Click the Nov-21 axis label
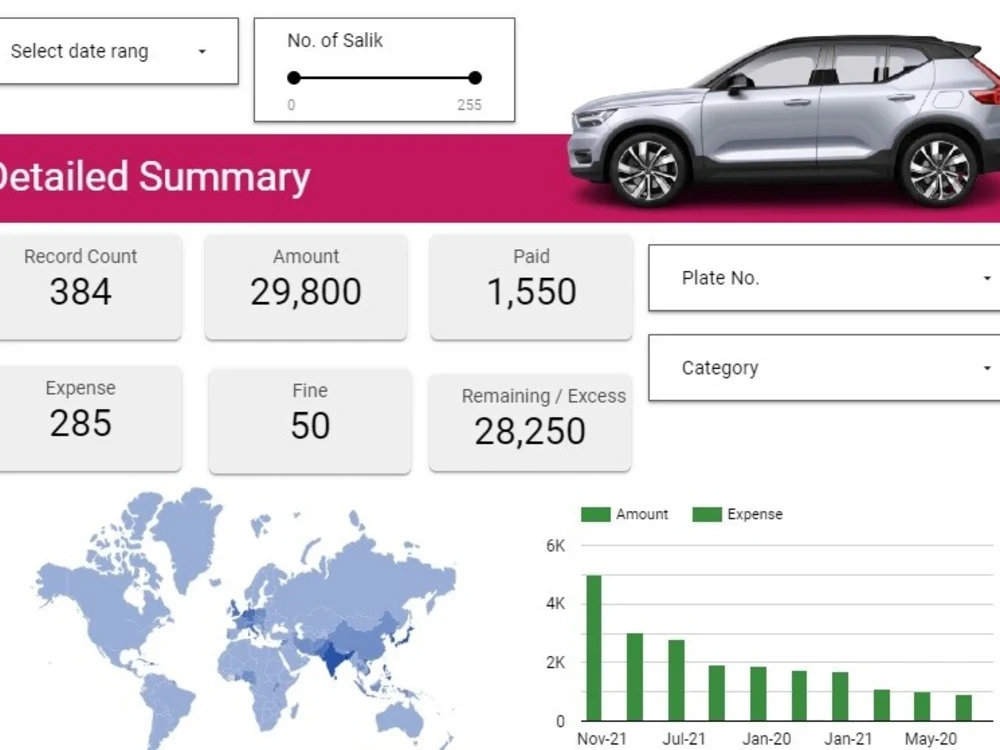The height and width of the screenshot is (750, 1000). pyautogui.click(x=602, y=739)
